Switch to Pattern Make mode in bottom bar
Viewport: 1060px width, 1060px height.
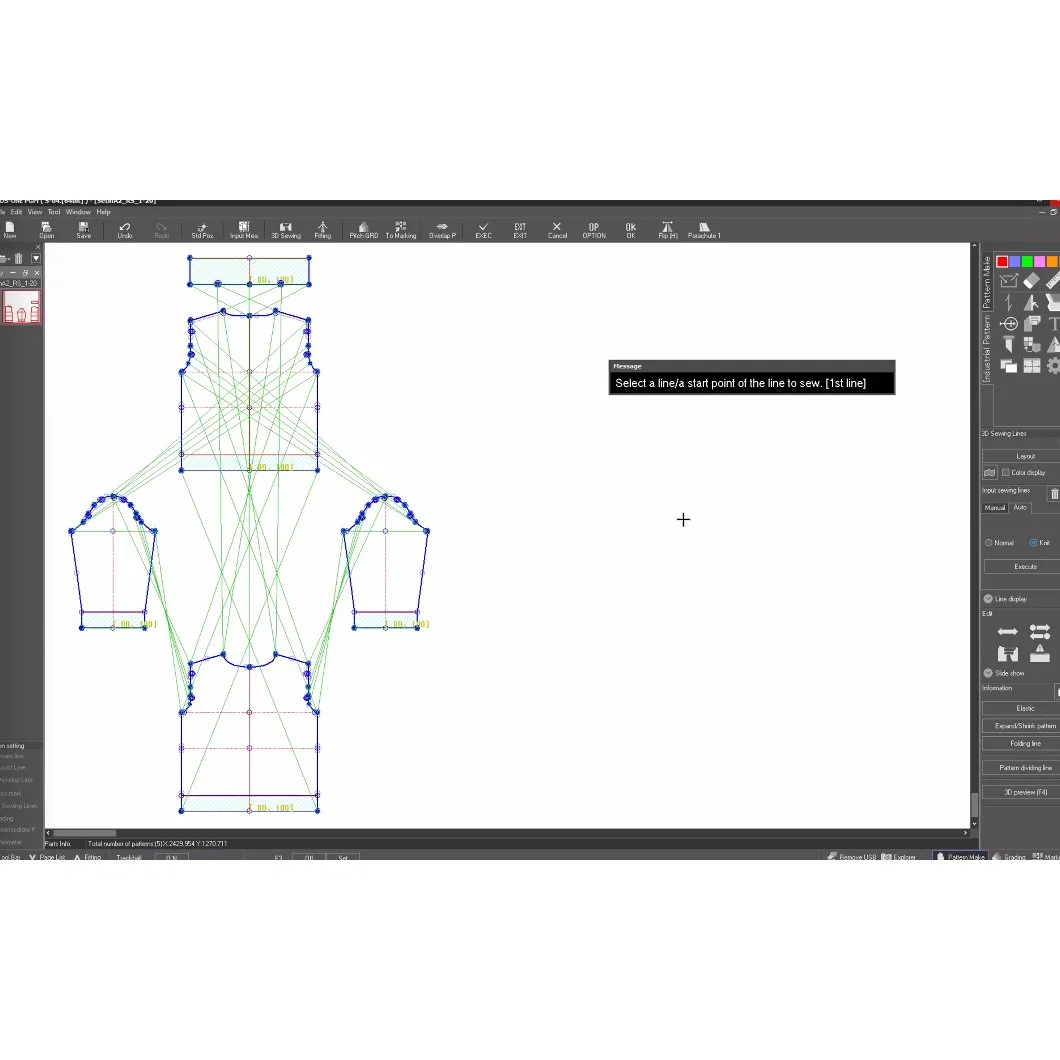pyautogui.click(x=961, y=857)
